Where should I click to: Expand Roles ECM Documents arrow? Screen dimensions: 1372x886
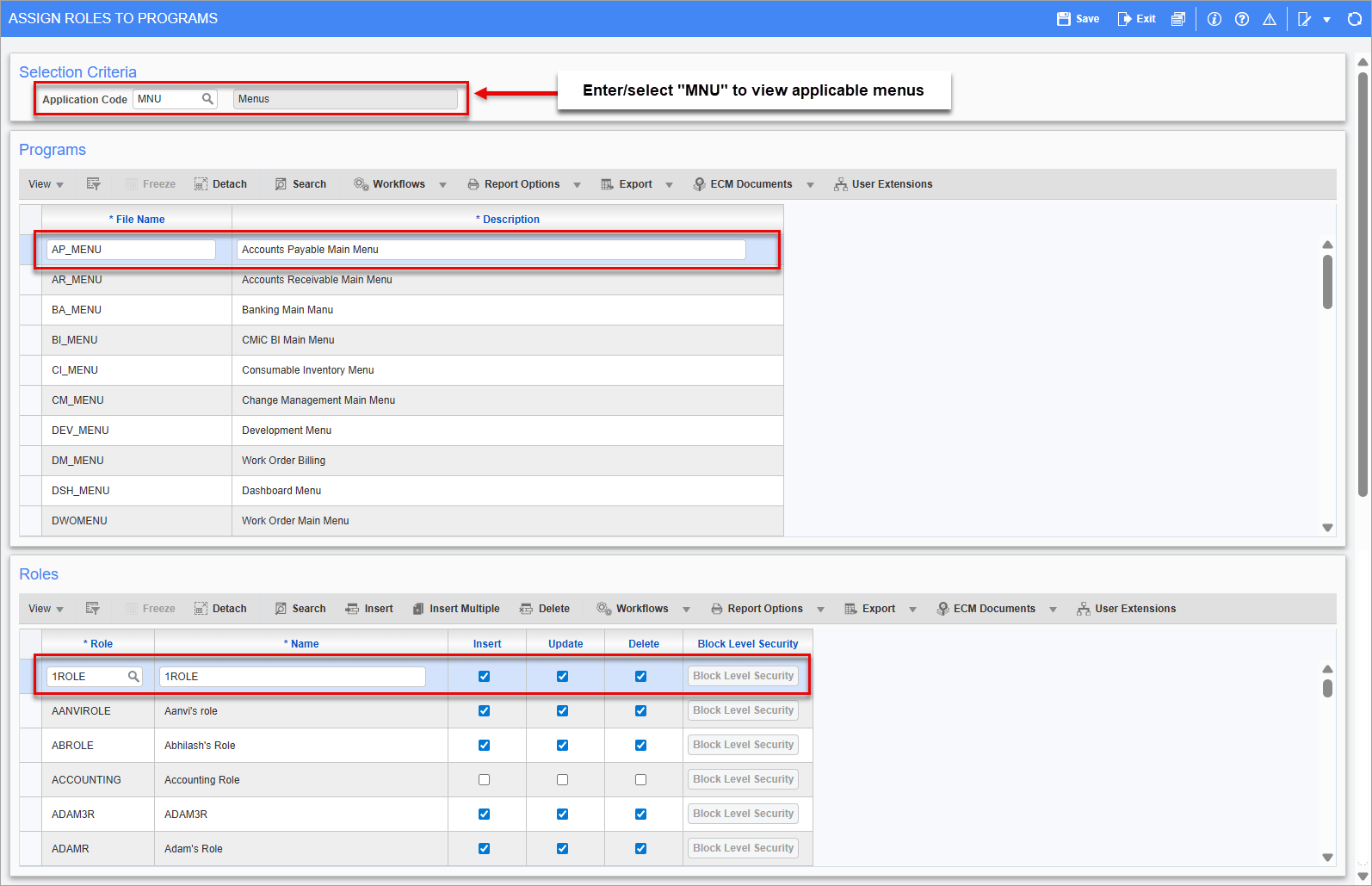pyautogui.click(x=1054, y=610)
